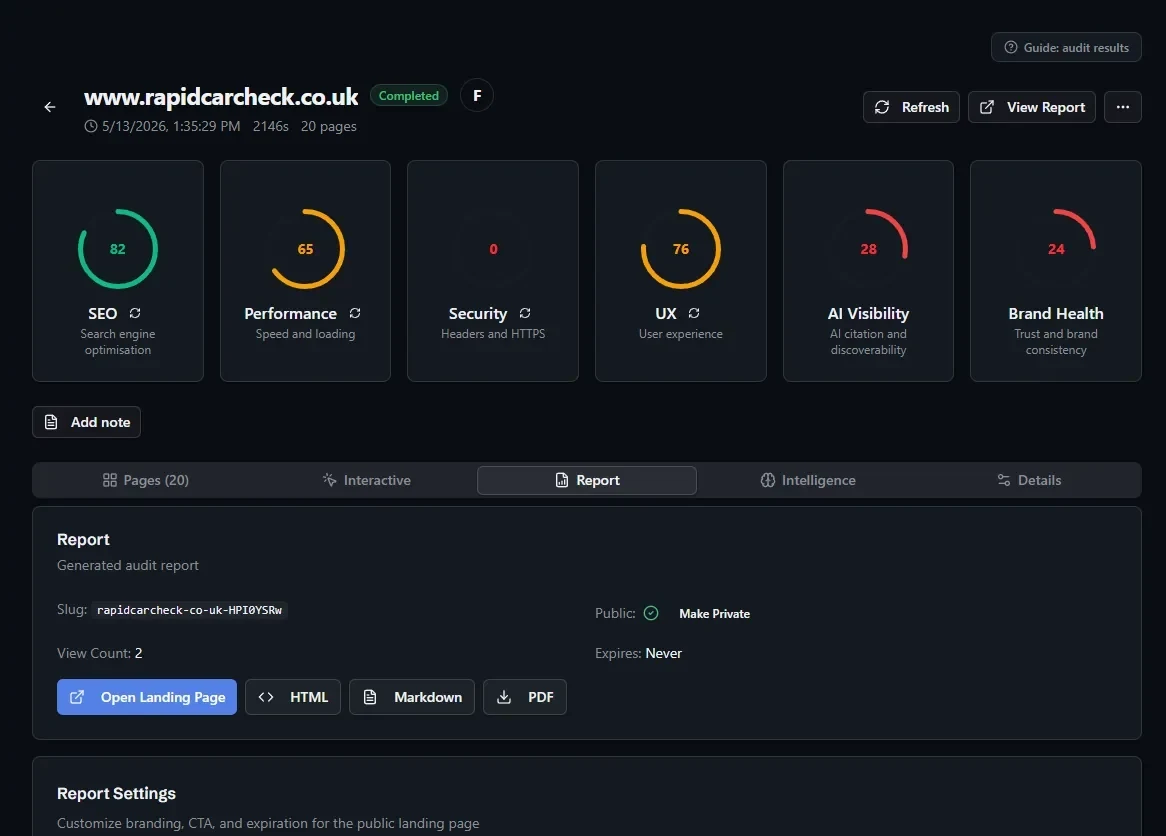Screen dimensions: 1166x836
Task: Open the Intelligence tab
Action: (x=808, y=480)
